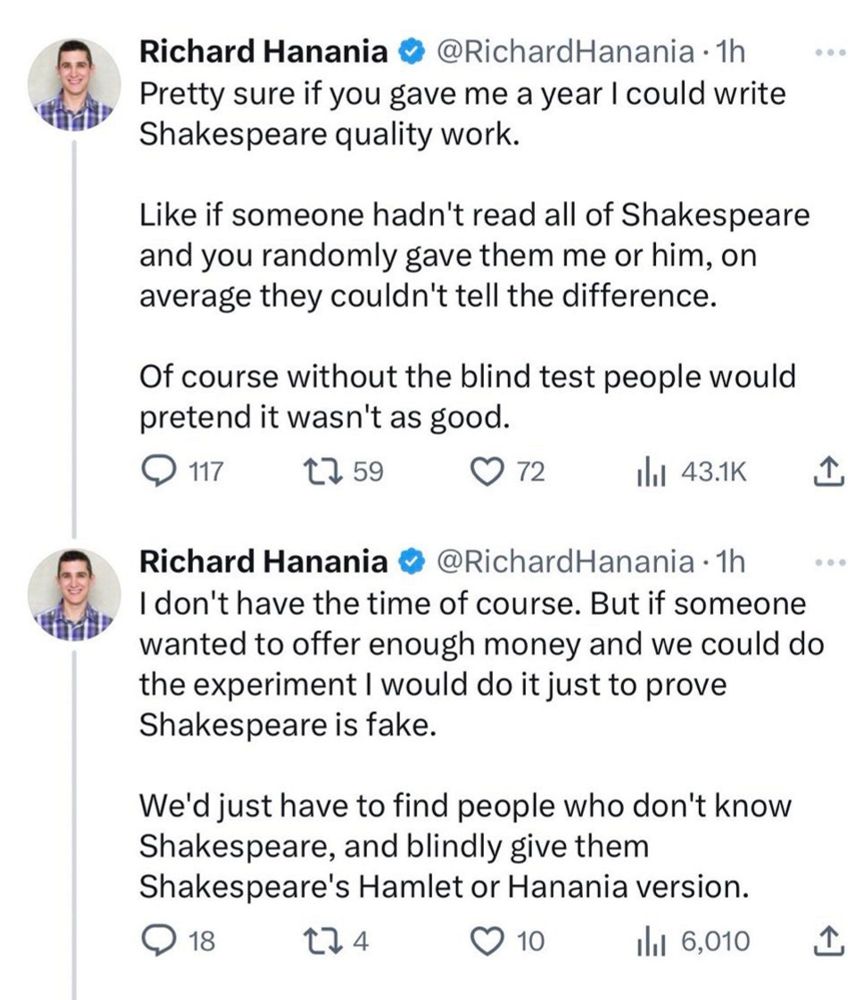
Task: Open the first tweet's 1h timestamp
Action: [x=732, y=50]
